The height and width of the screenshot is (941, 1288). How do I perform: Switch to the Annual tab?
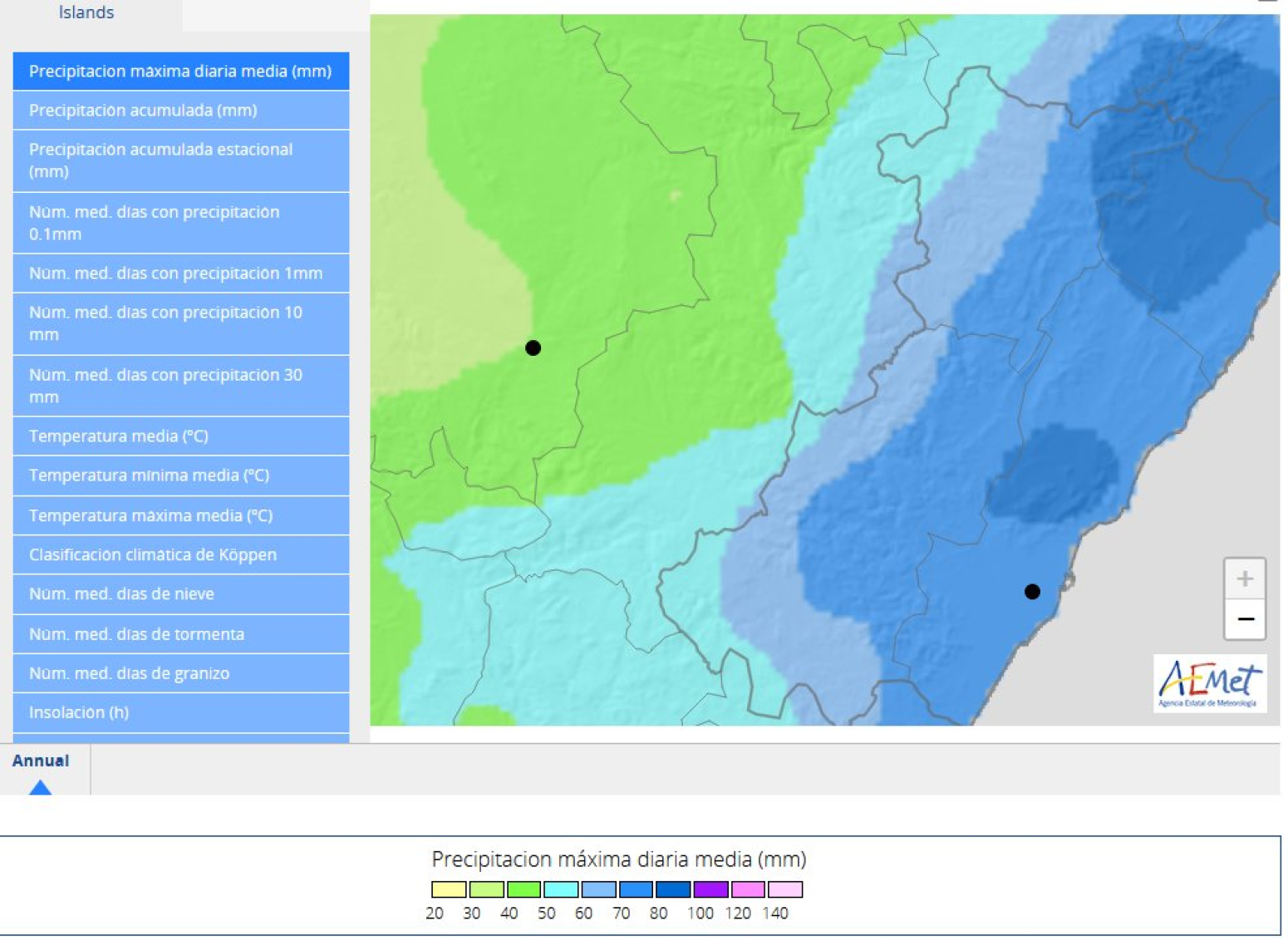[x=41, y=761]
